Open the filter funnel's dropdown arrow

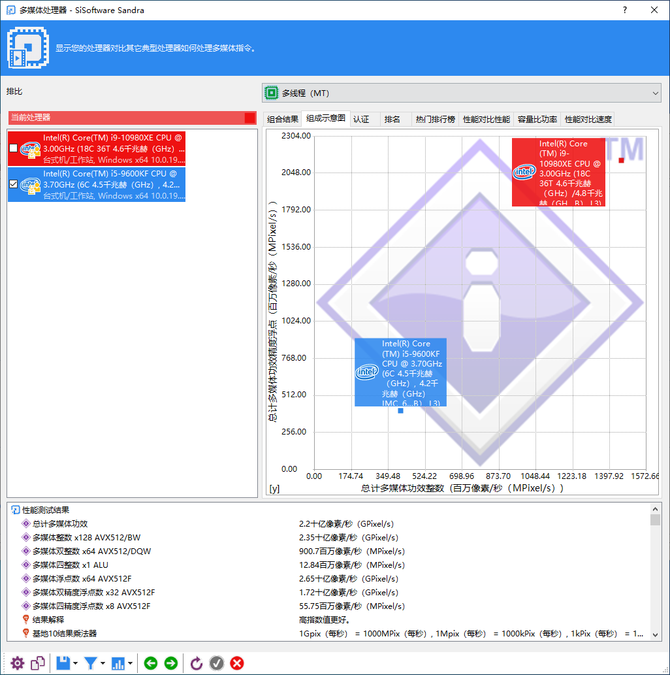102,663
